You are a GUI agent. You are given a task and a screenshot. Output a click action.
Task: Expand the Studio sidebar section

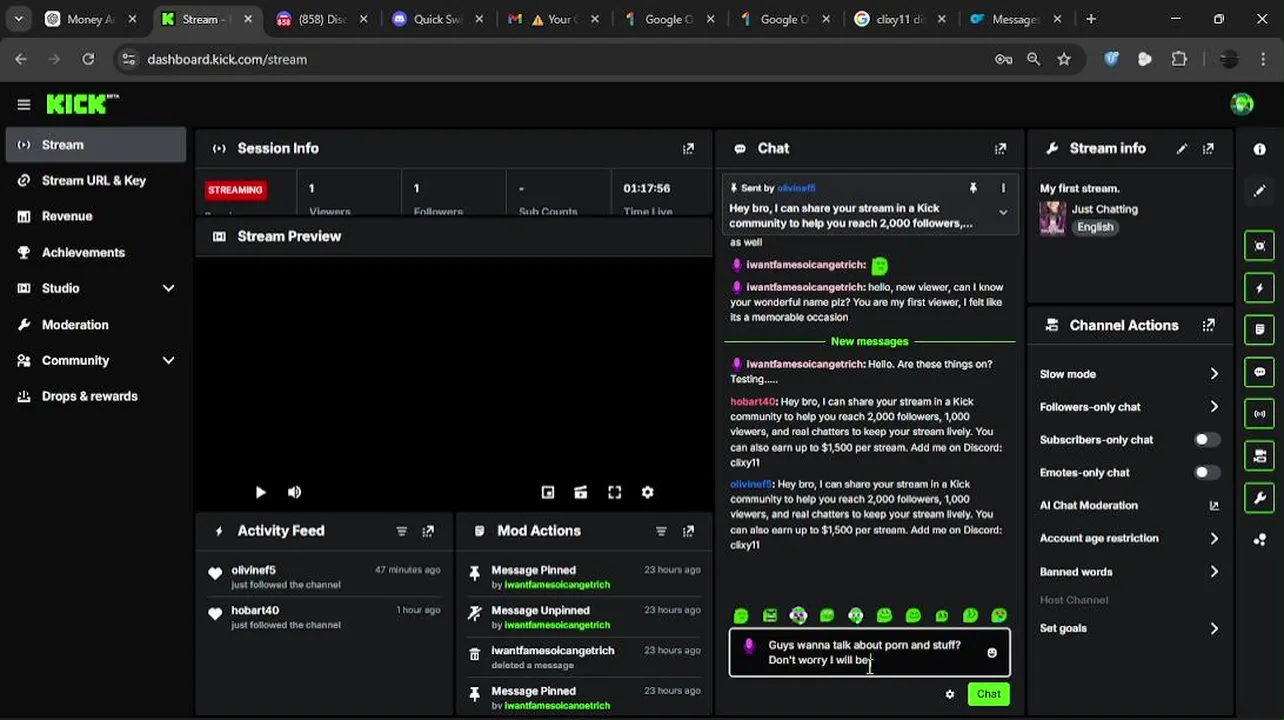168,288
